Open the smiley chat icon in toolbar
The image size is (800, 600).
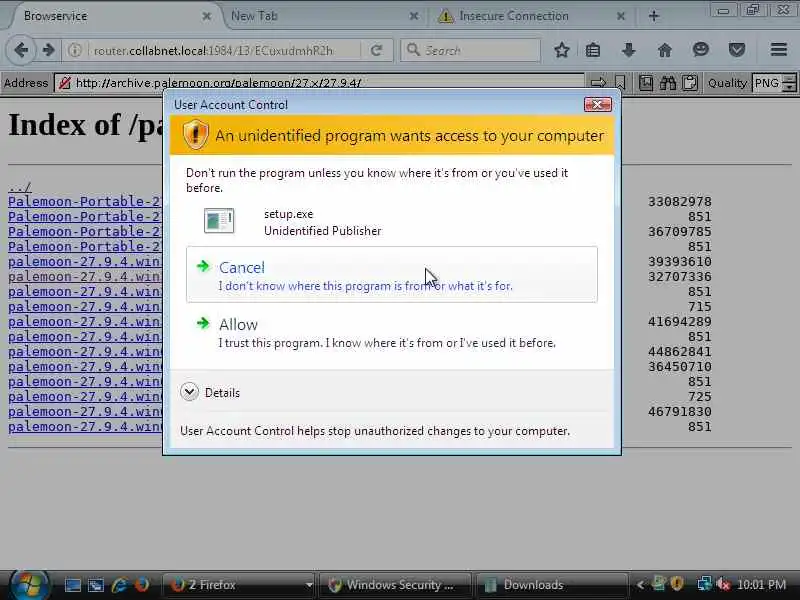(x=701, y=50)
